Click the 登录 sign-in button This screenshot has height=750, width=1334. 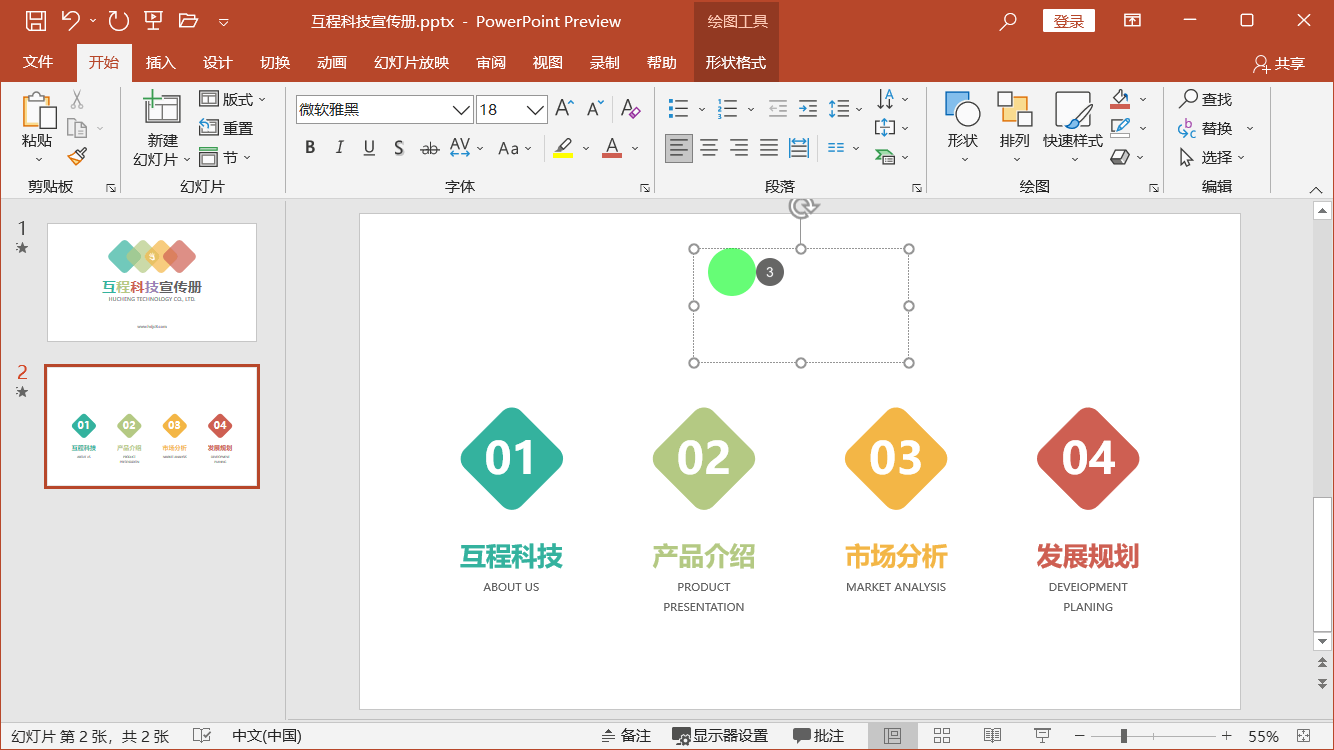1069,21
